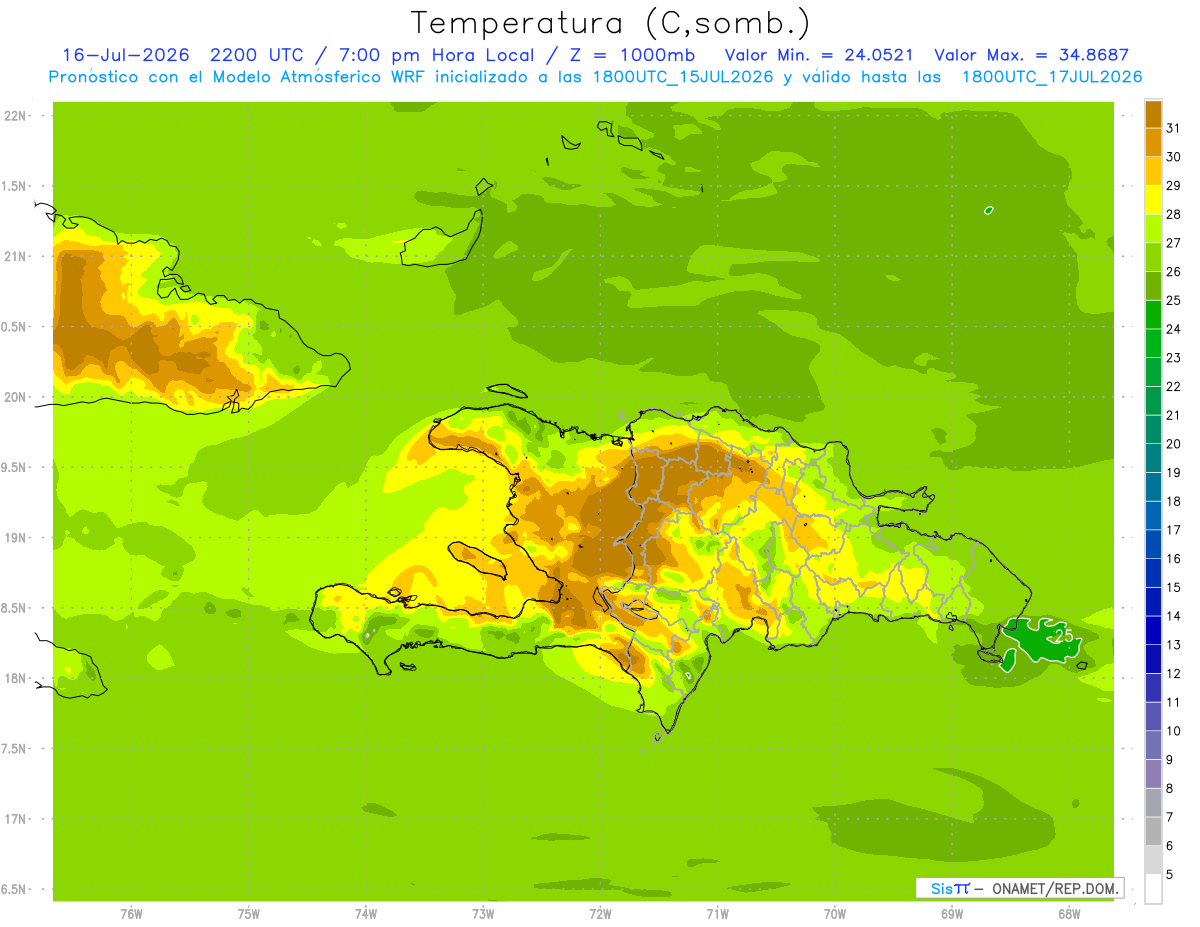Click the '10' value on the color scale
Viewport: 1200px width, 927px height.
click(x=1174, y=731)
